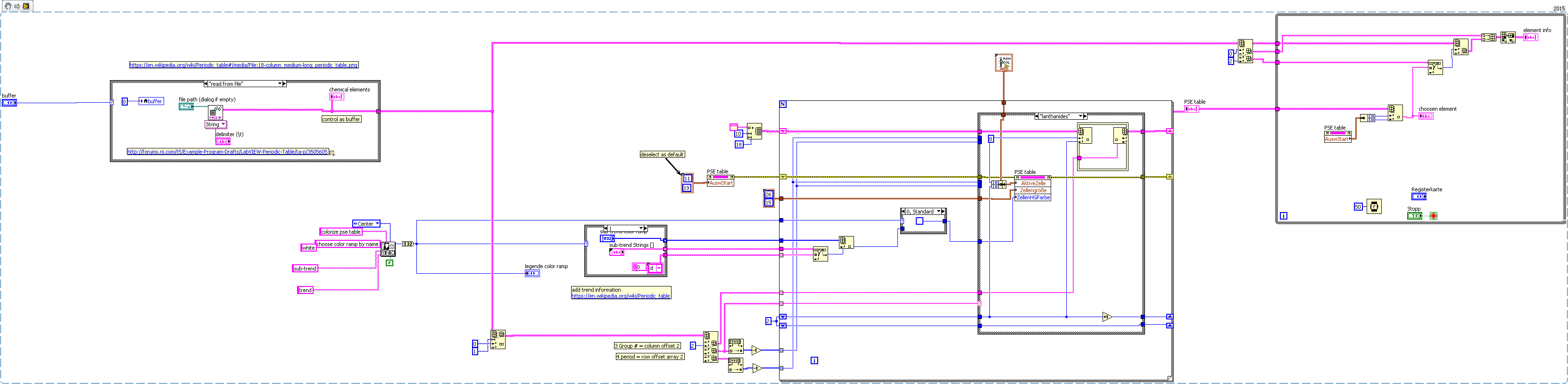Image resolution: width=1568 pixels, height=384 pixels.
Task: Click the "3 Group # = column offset 2" label
Action: (x=647, y=346)
